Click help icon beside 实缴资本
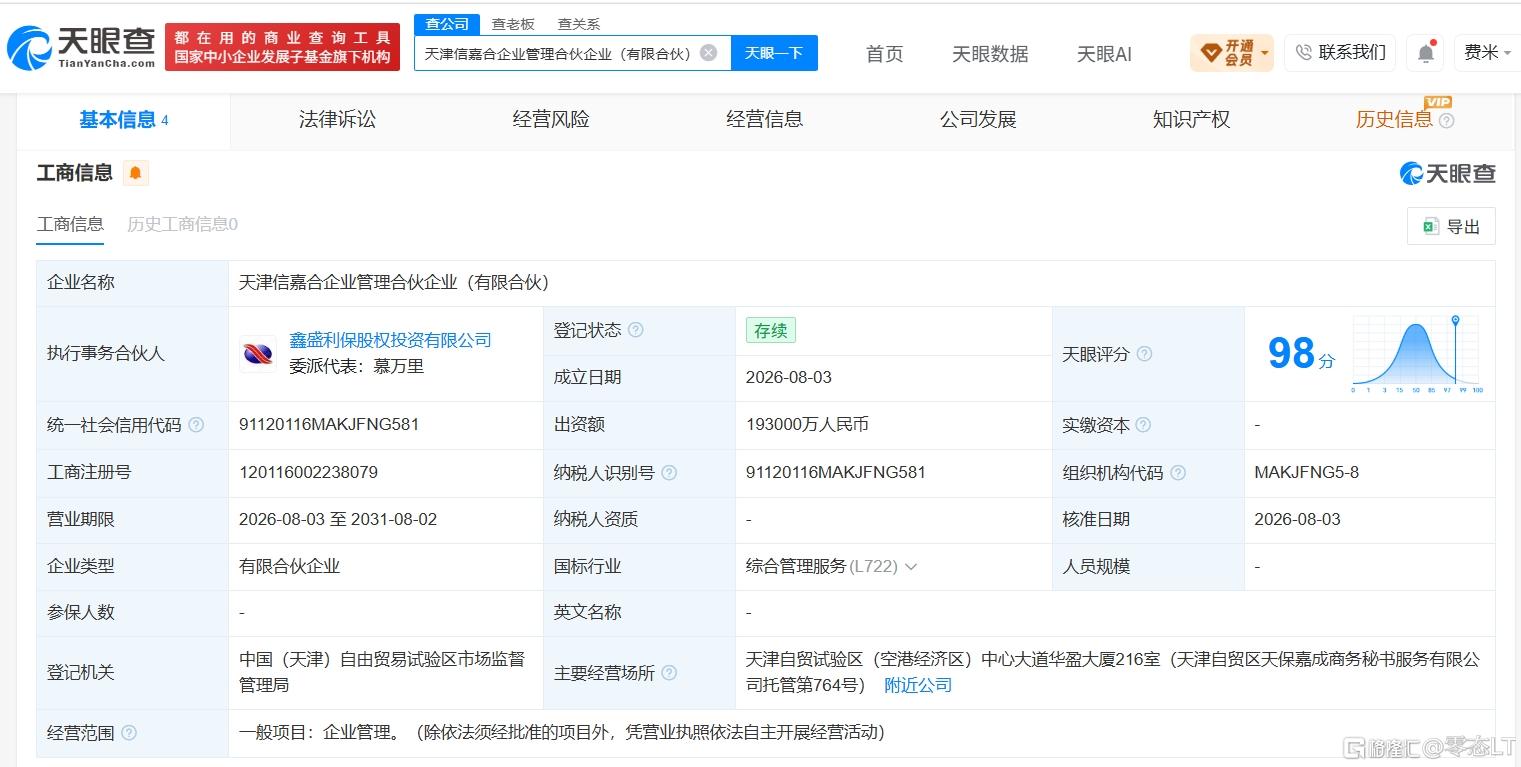 1143,425
